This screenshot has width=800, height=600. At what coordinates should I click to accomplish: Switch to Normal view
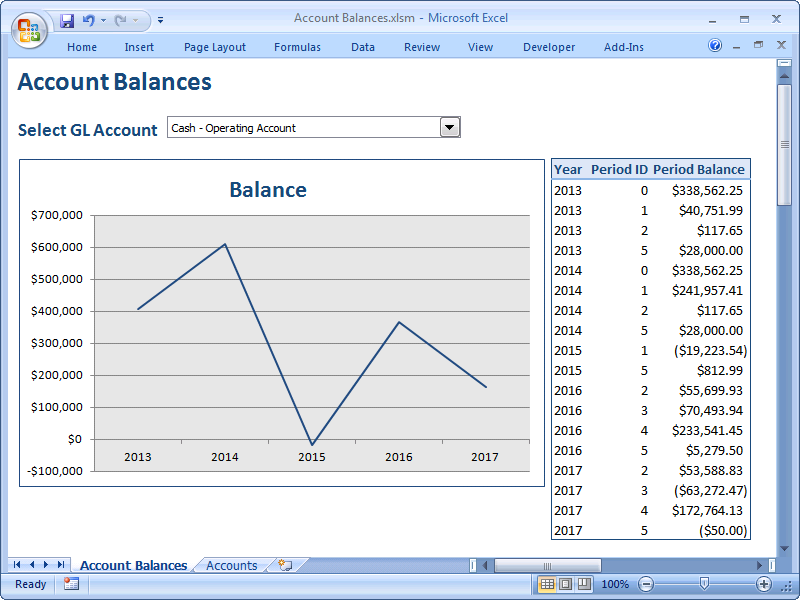coord(547,584)
